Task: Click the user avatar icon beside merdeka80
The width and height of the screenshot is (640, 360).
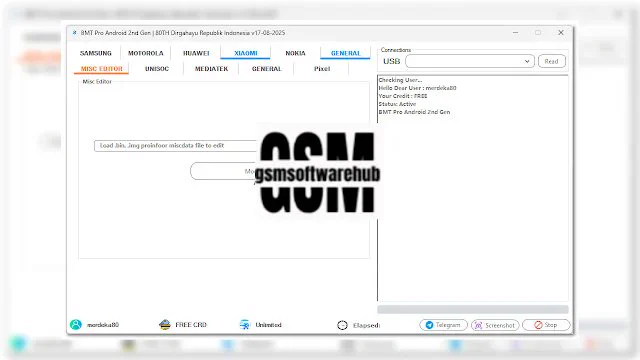Action: pos(76,324)
